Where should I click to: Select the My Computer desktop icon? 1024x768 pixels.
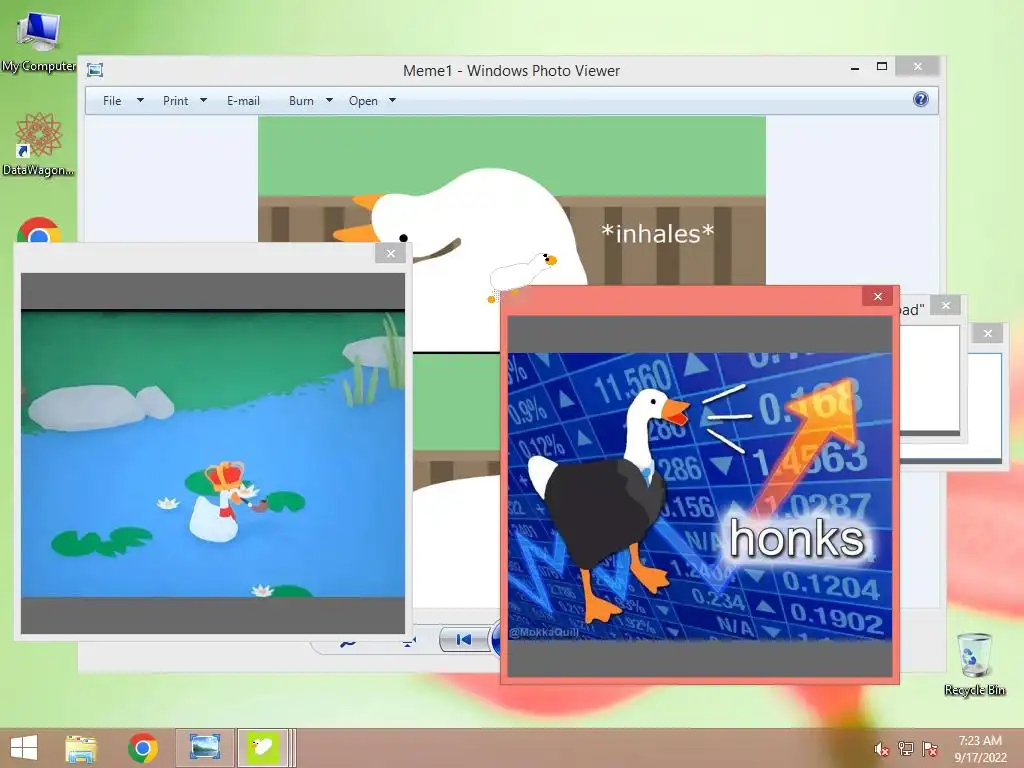click(38, 42)
